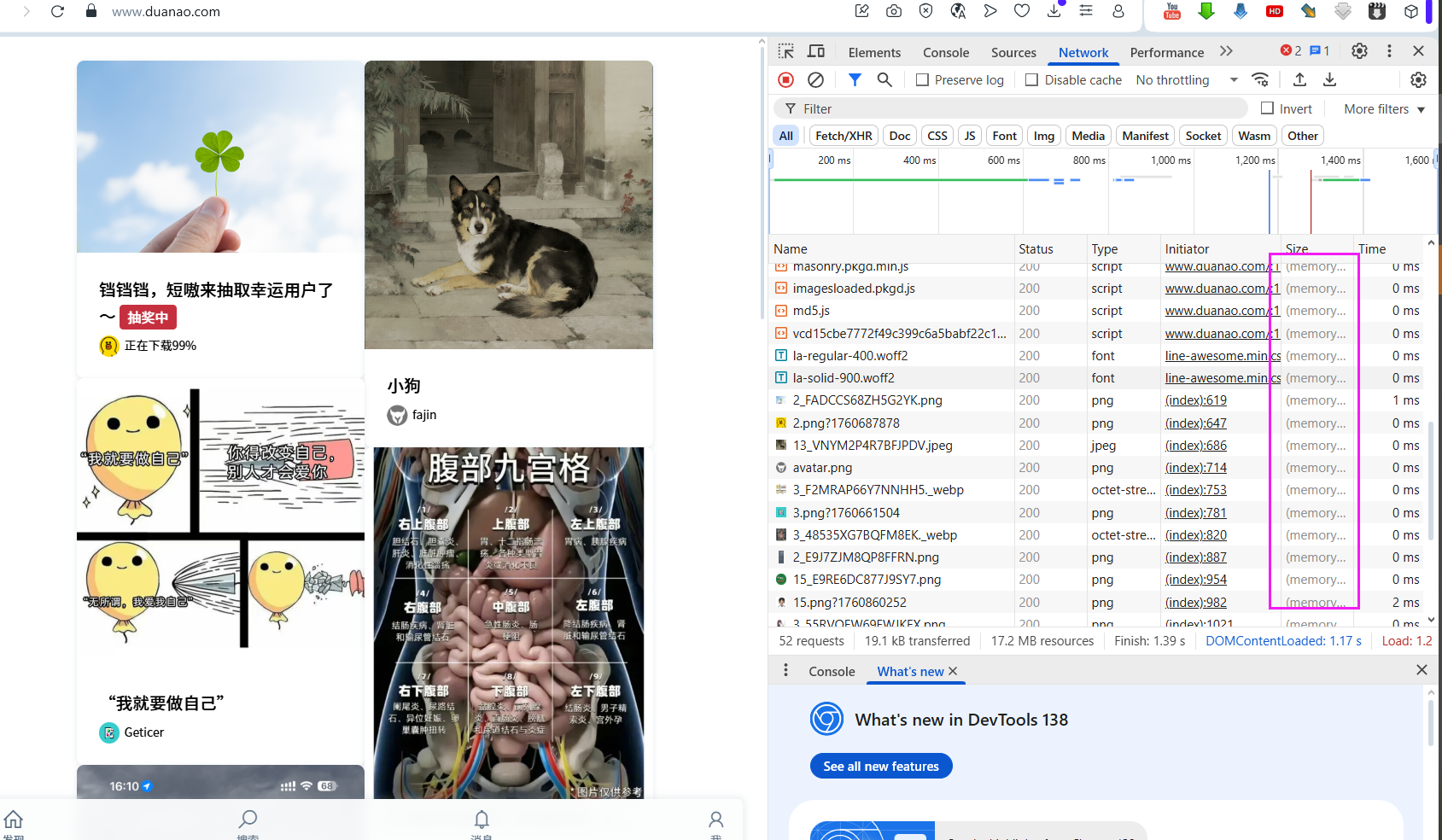Show more DevTools tabs chevron
The height and width of the screenshot is (840, 1442).
click(1226, 51)
